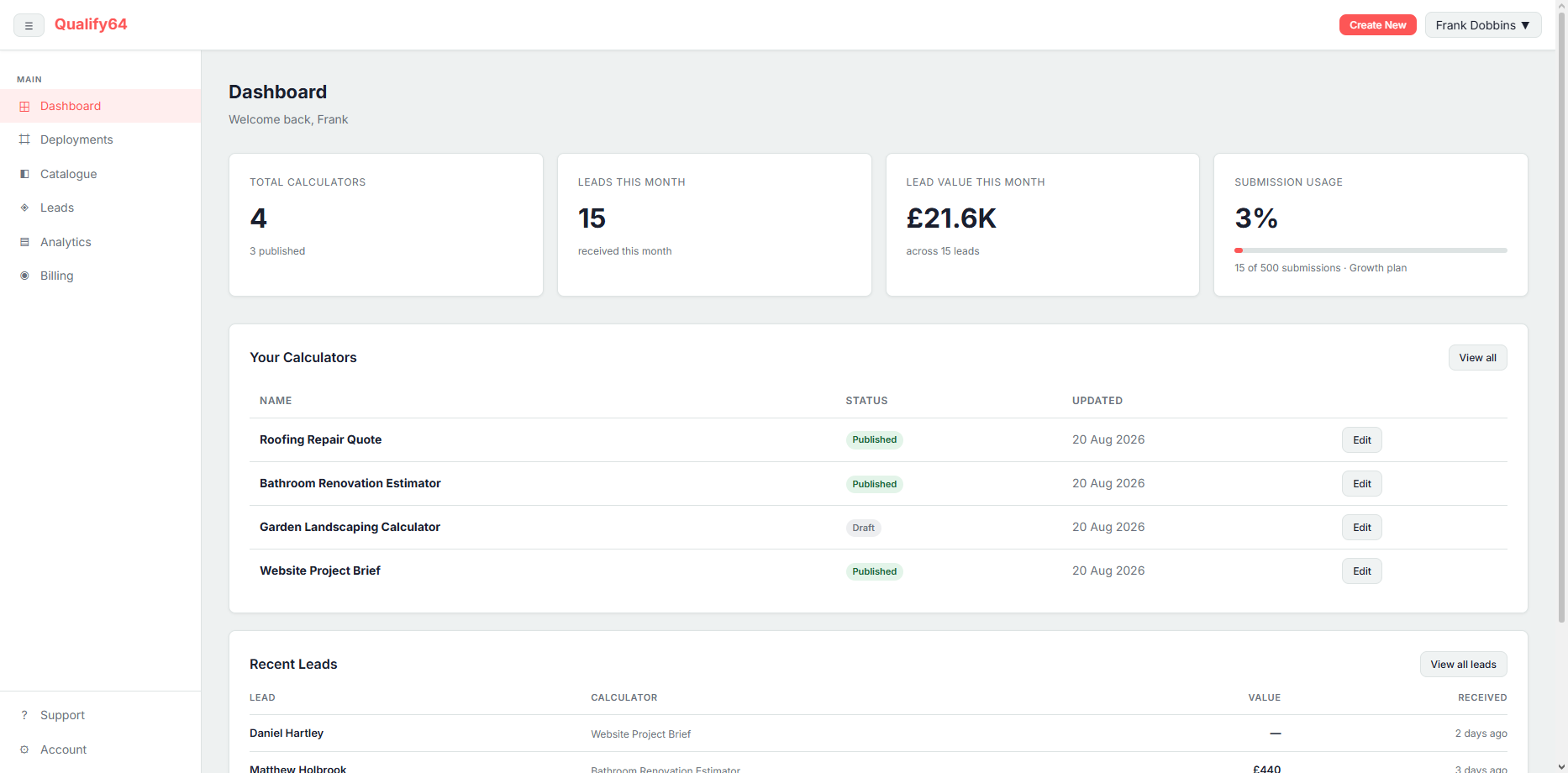Click the Account gear icon
Screen dimensions: 1568x773
point(24,749)
